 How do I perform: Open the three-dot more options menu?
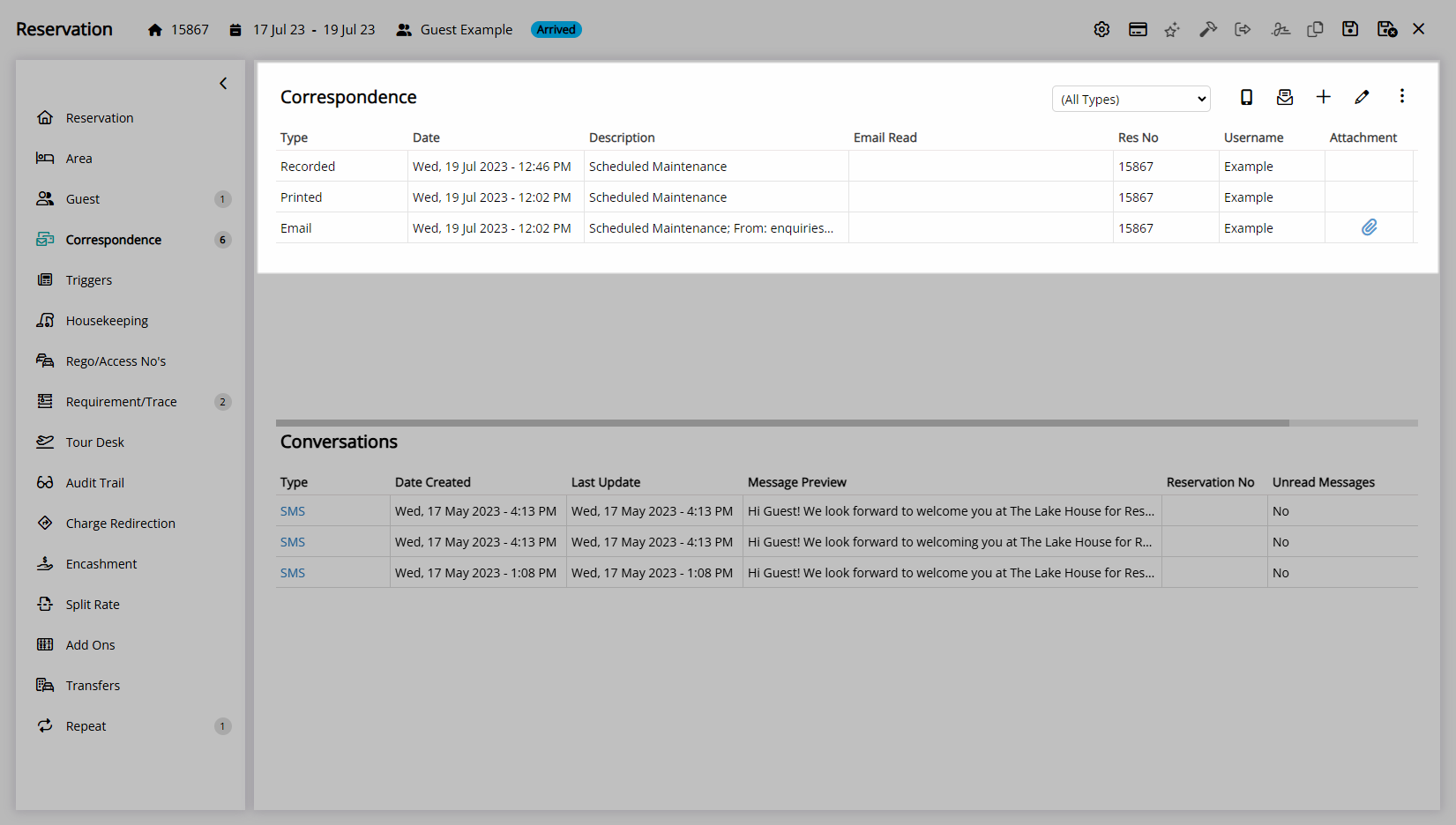1401,96
